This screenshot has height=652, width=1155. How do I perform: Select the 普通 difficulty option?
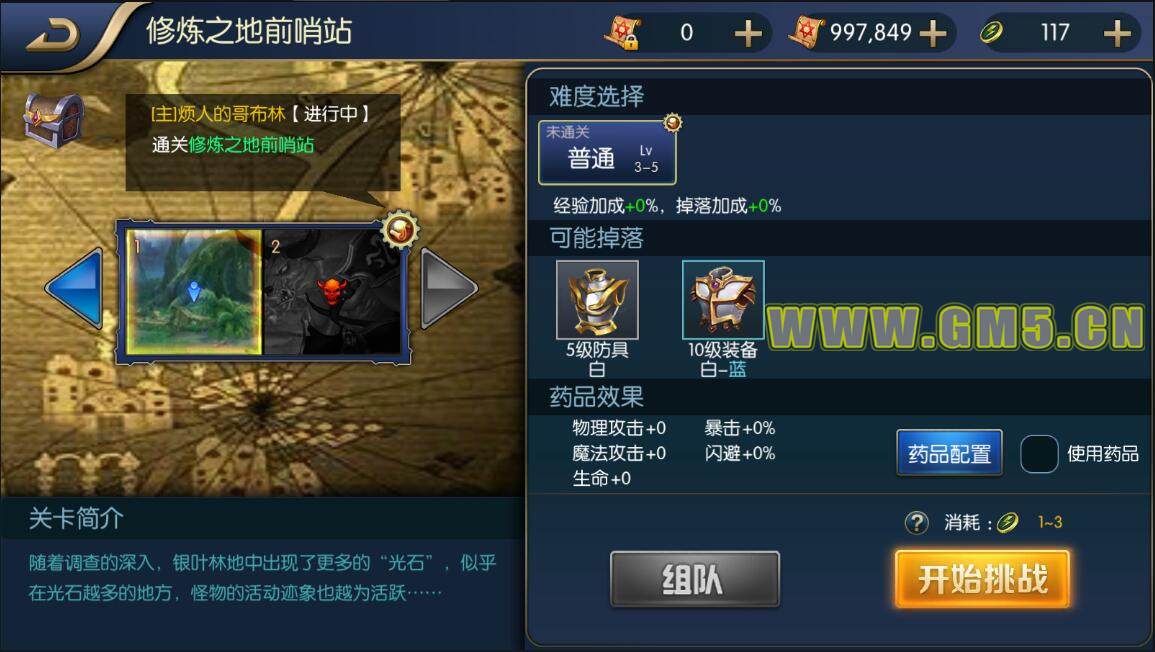click(x=608, y=153)
